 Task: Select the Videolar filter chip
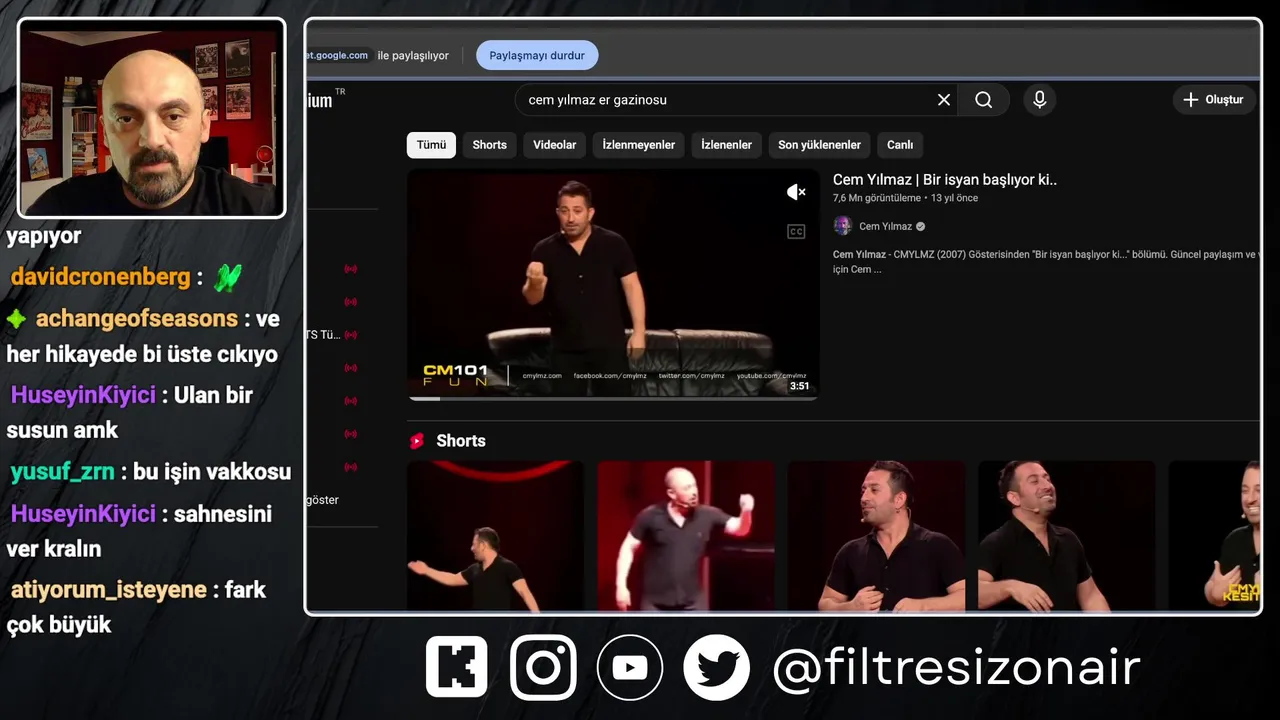[x=554, y=145]
